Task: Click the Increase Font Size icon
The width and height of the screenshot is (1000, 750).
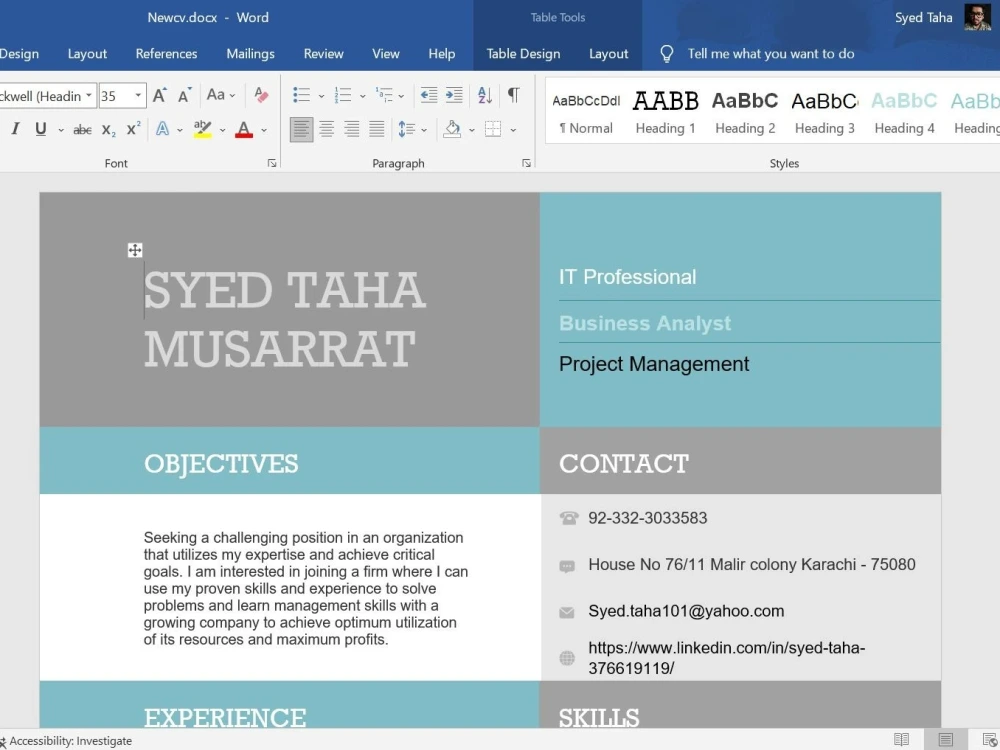Action: click(x=158, y=94)
